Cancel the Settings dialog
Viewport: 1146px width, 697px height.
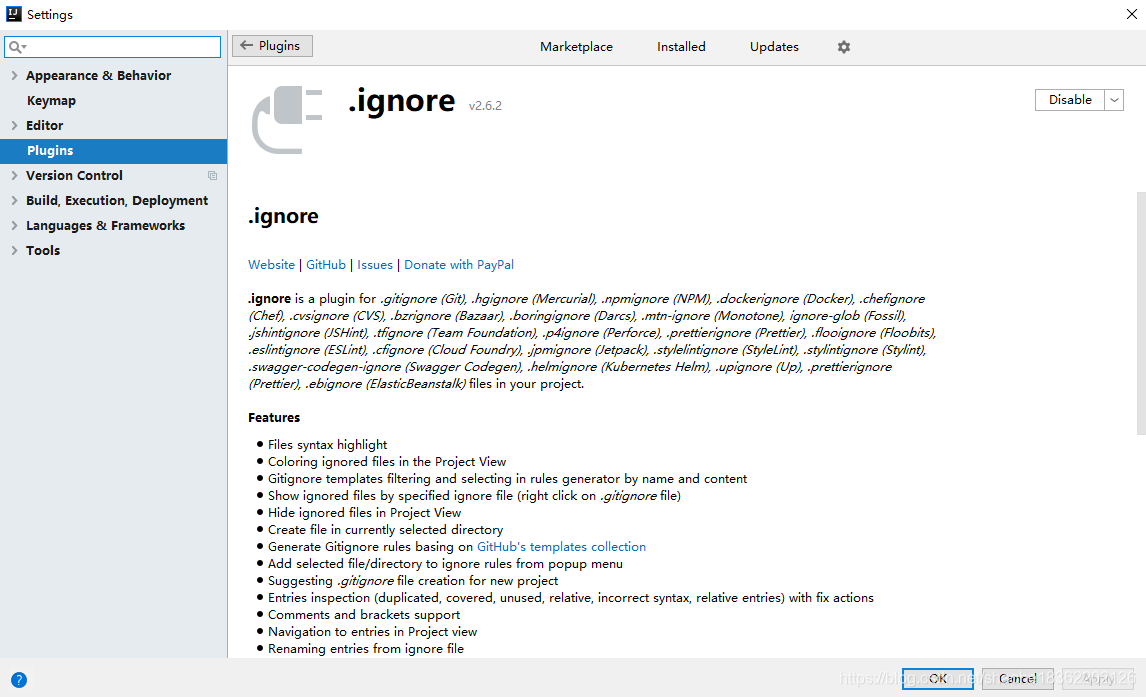[1017, 679]
